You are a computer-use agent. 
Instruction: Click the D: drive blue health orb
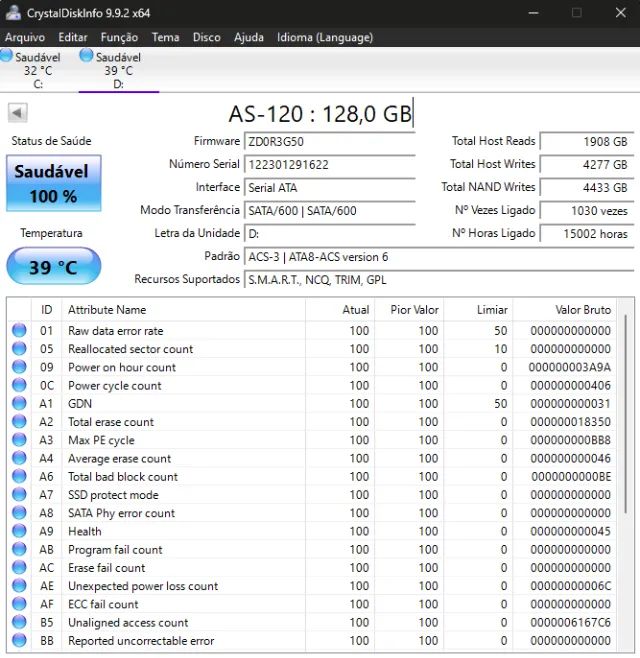point(86,56)
